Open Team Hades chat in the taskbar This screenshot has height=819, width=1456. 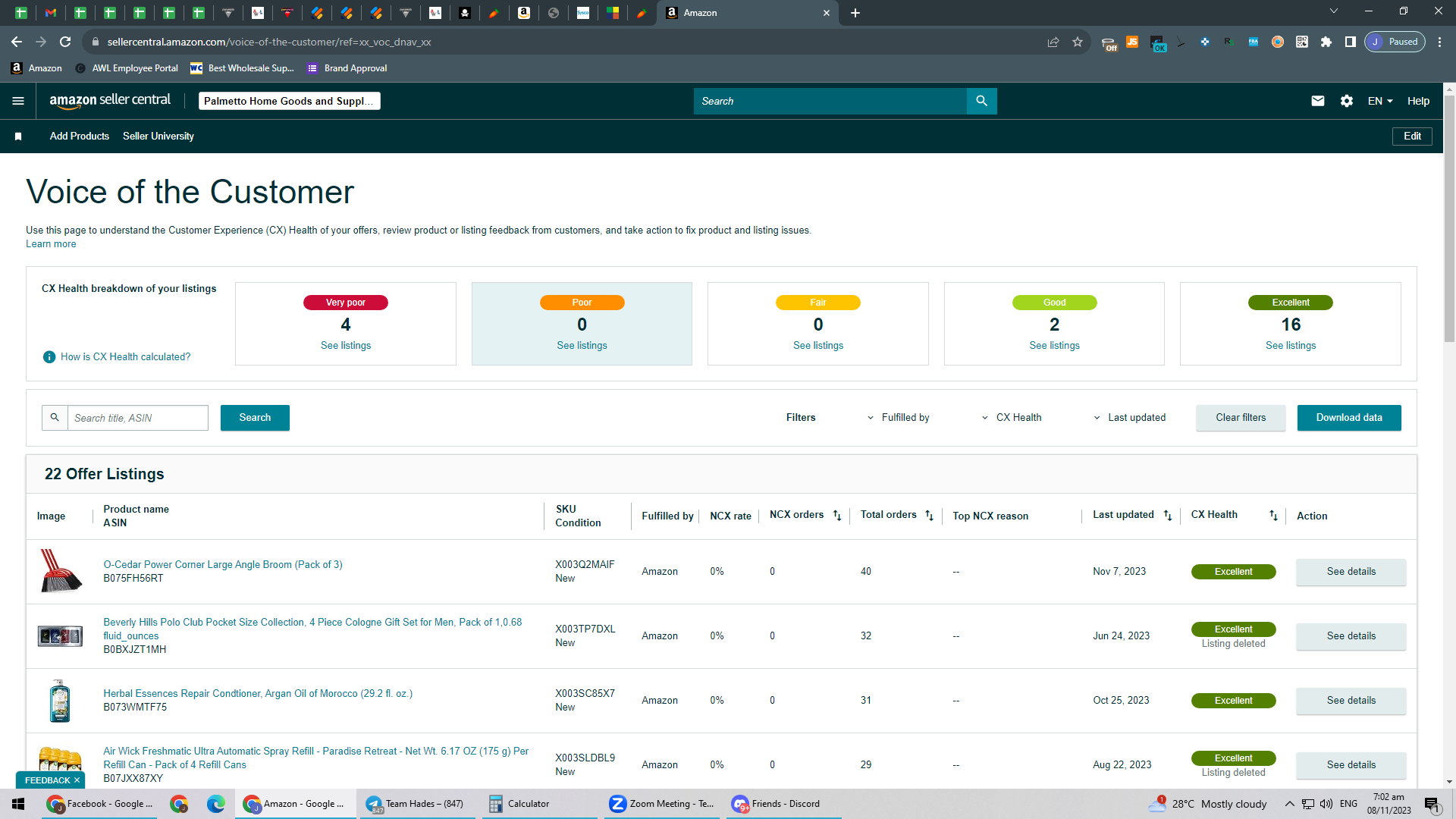(x=416, y=804)
